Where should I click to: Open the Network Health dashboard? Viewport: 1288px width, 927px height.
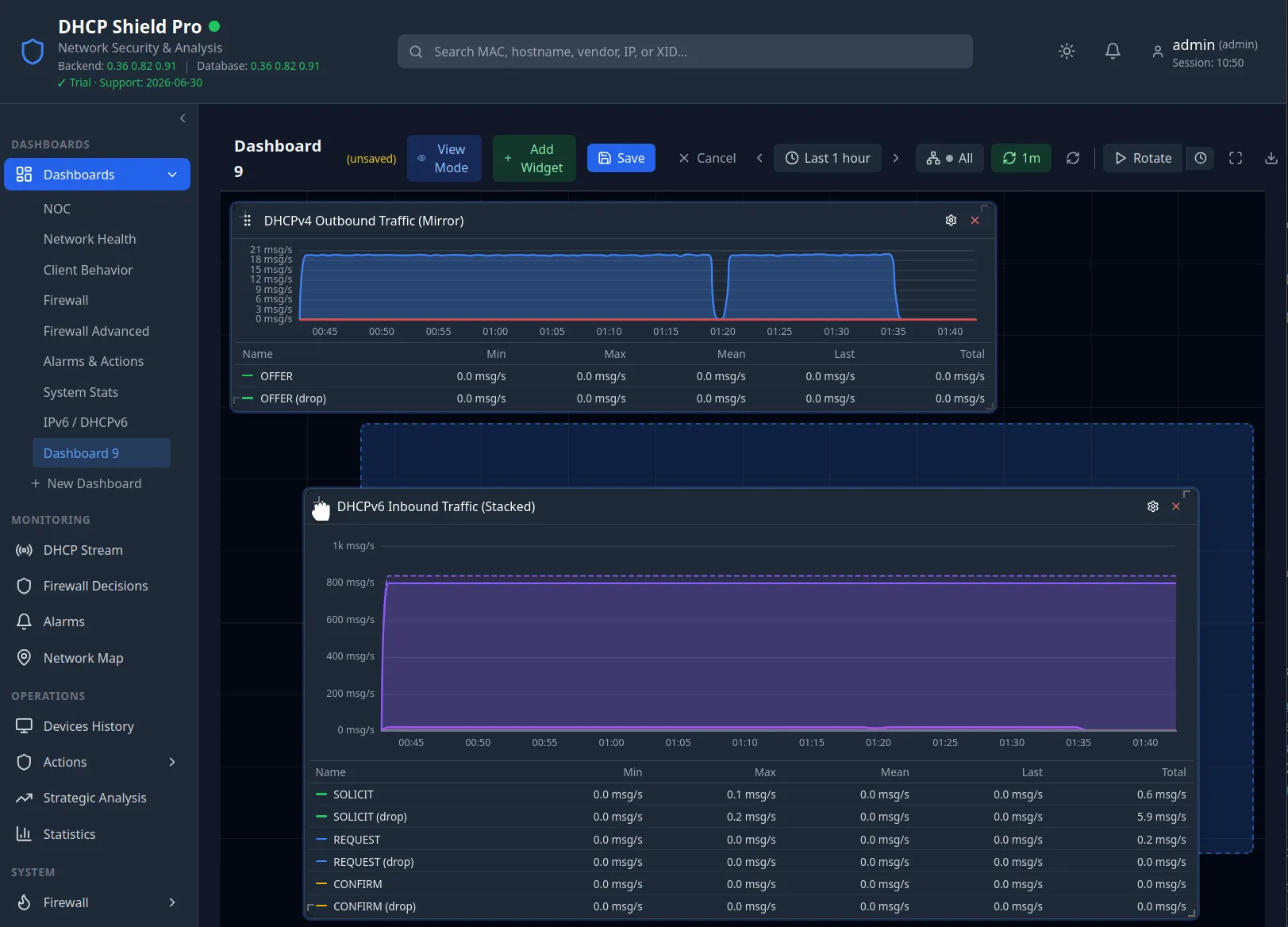[x=90, y=239]
